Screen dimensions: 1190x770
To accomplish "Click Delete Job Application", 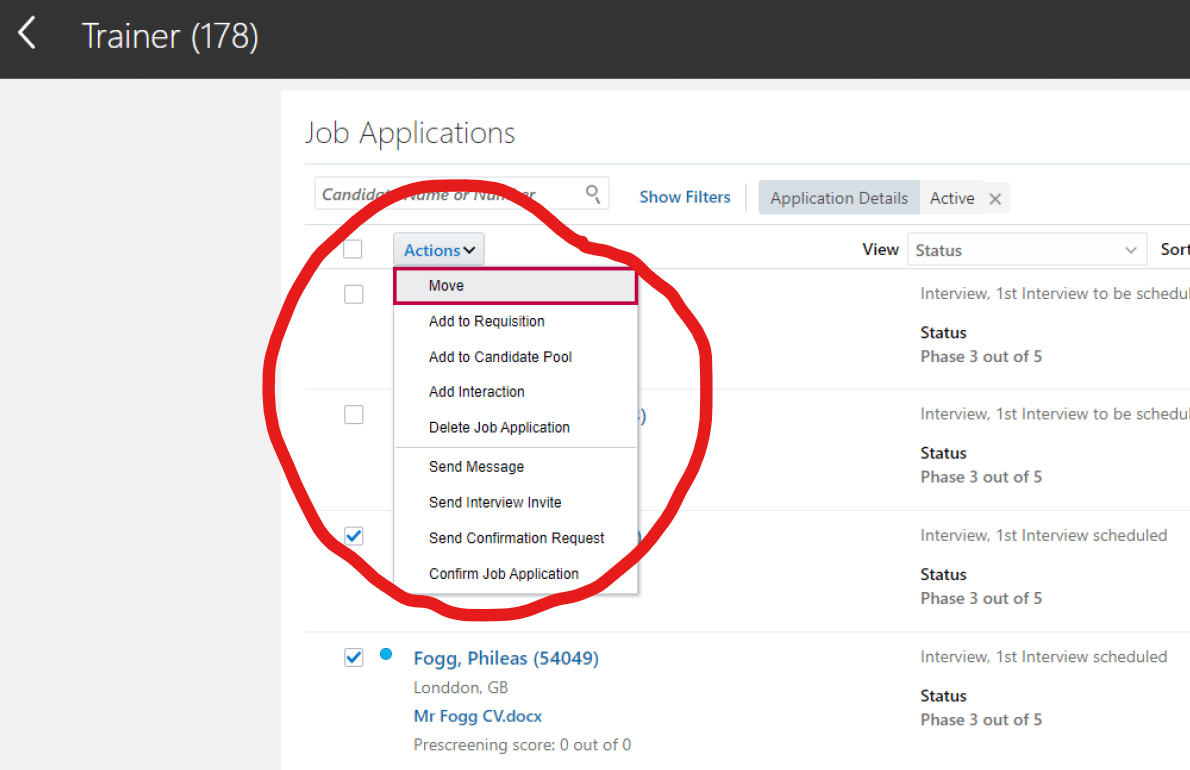I will [x=499, y=427].
